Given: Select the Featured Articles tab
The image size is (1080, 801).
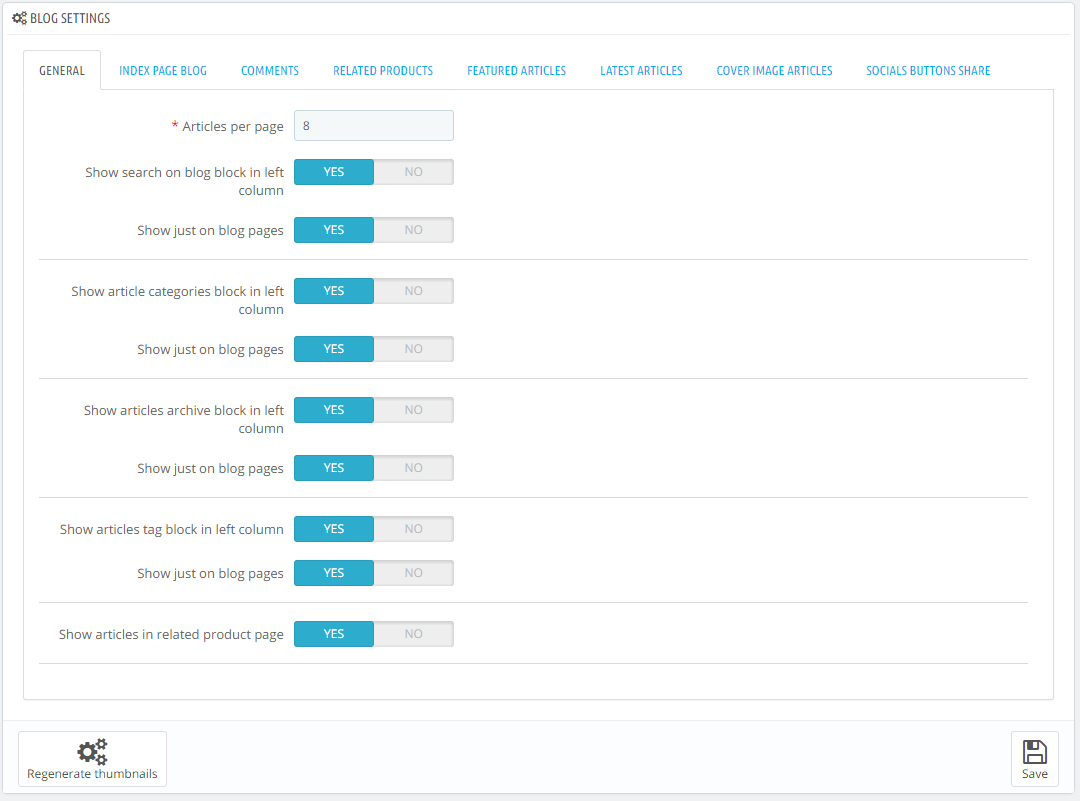Looking at the screenshot, I should [x=517, y=70].
